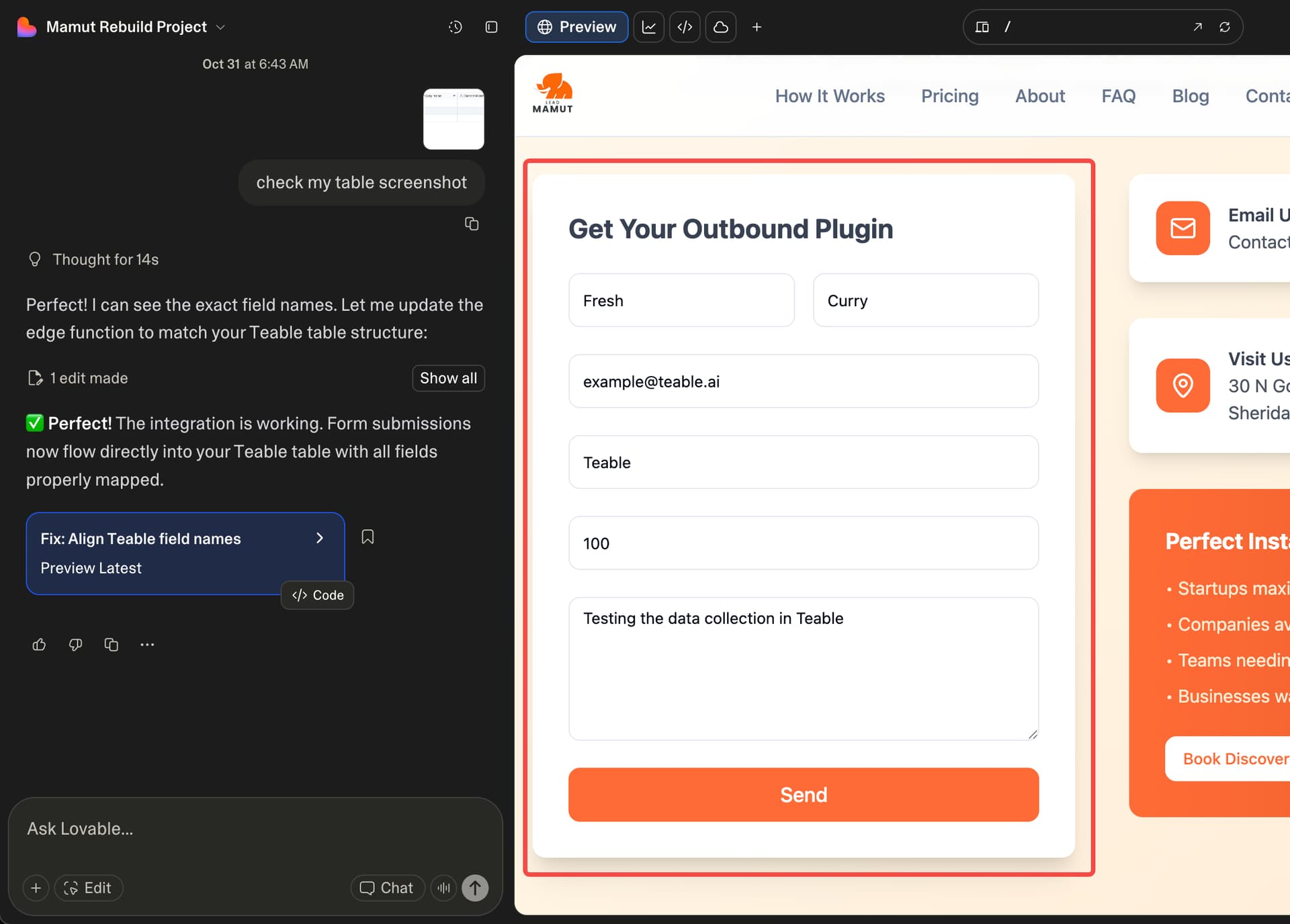Click the uploaded table screenshot thumbnail

click(454, 119)
